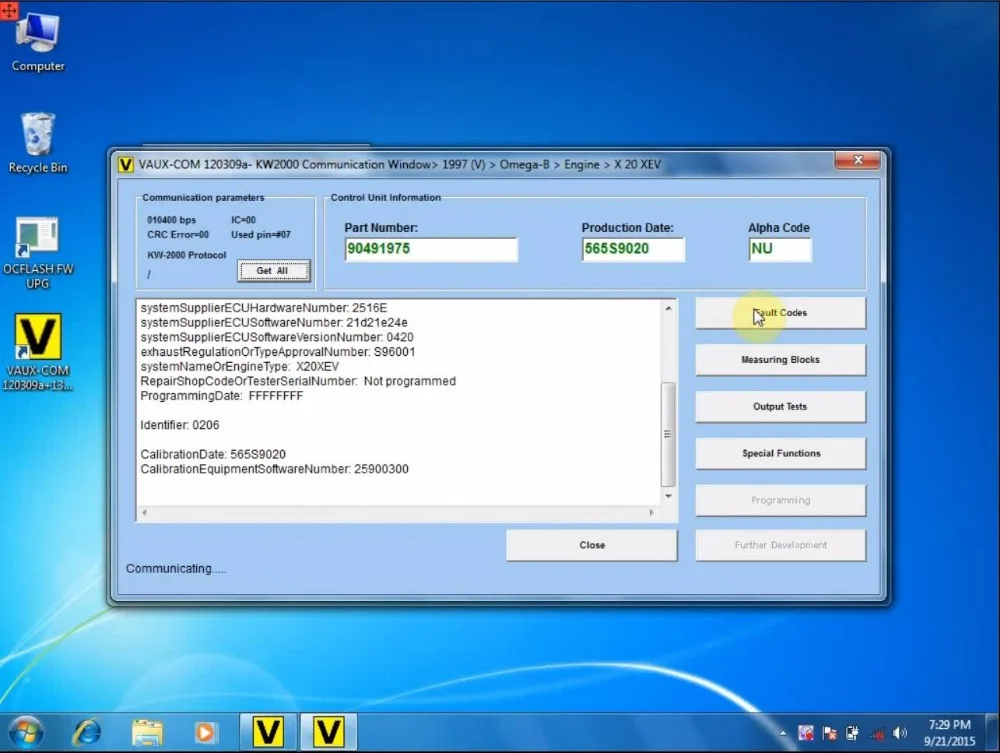1000x753 pixels.
Task: Click the Used pin=#07 text
Action: pos(260,235)
